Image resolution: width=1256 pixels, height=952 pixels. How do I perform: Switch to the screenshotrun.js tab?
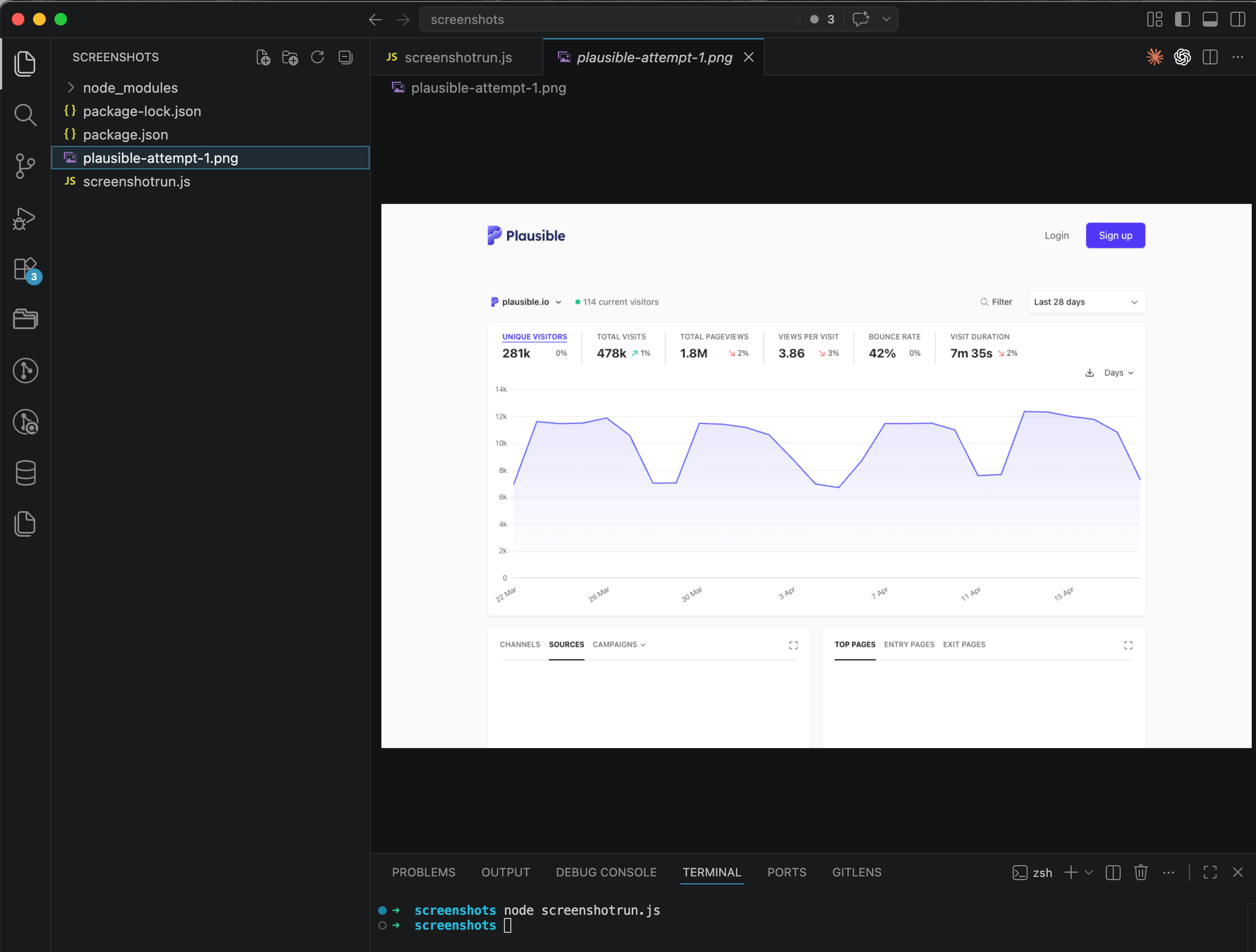tap(458, 57)
